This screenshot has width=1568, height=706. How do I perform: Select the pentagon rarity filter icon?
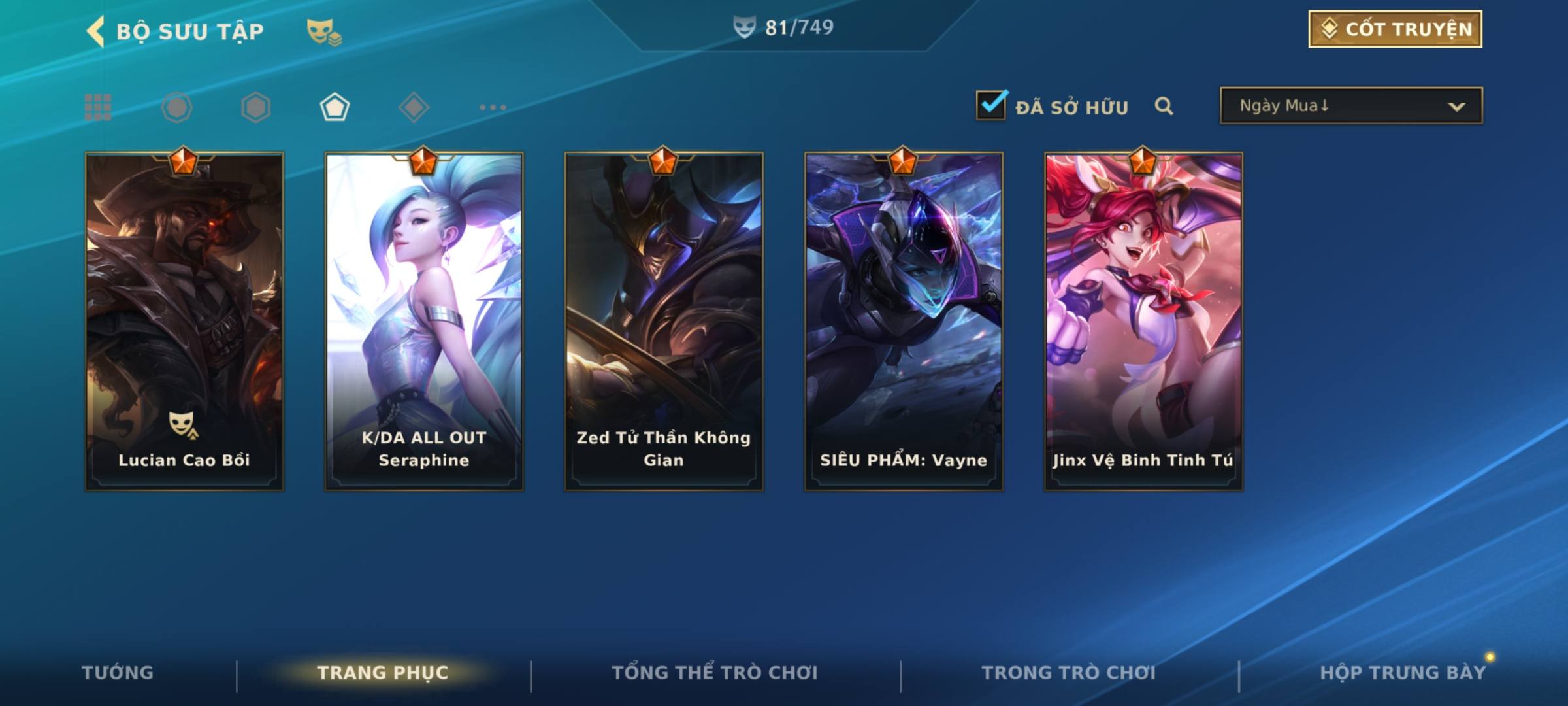click(x=335, y=107)
